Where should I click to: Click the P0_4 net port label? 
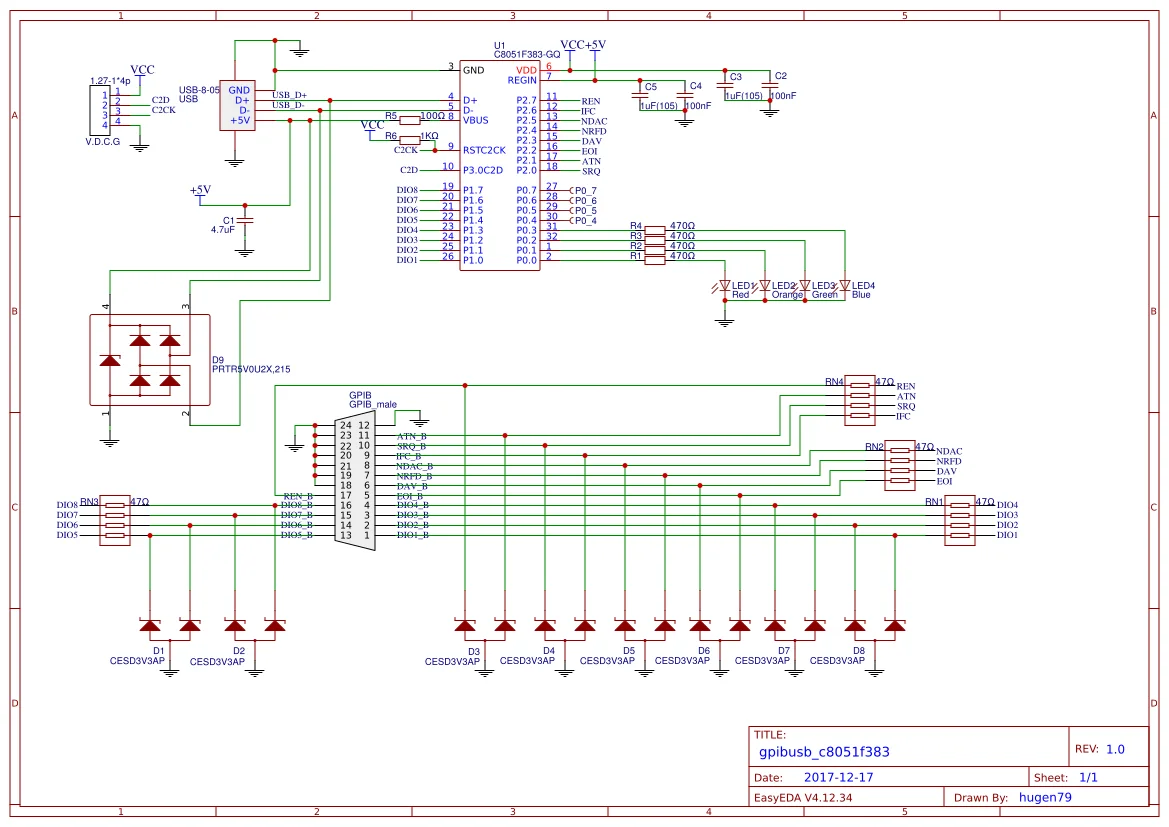pyautogui.click(x=585, y=221)
